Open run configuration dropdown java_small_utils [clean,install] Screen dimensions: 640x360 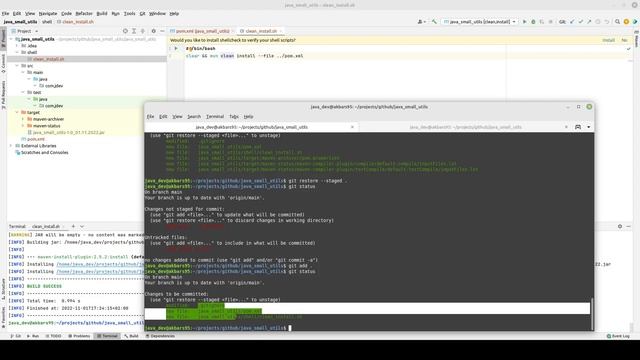pyautogui.click(x=480, y=22)
